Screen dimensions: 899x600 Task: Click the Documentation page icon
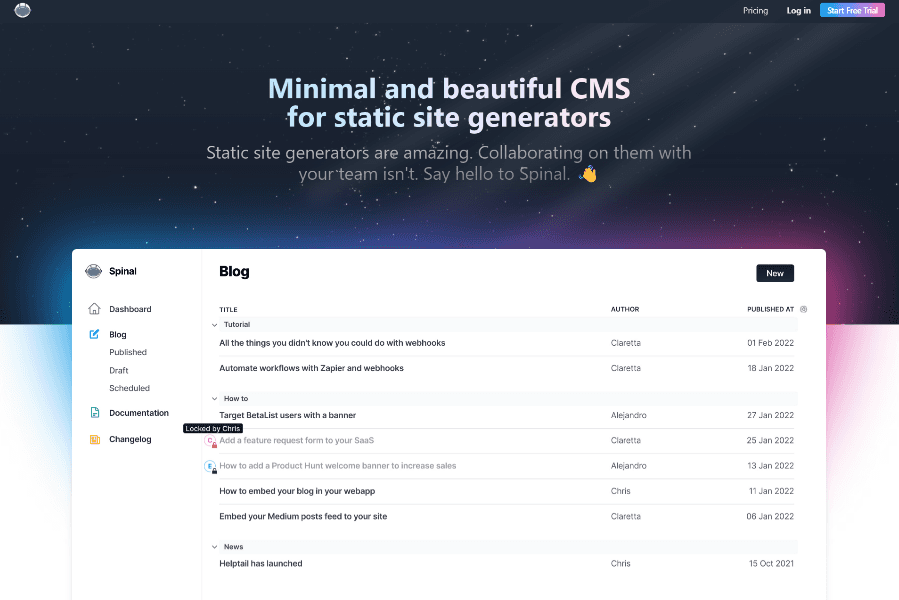click(93, 412)
